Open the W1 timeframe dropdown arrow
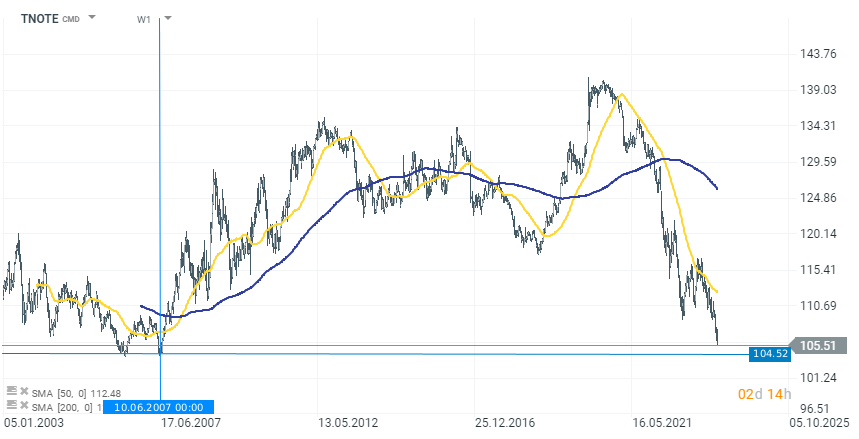 [168, 18]
